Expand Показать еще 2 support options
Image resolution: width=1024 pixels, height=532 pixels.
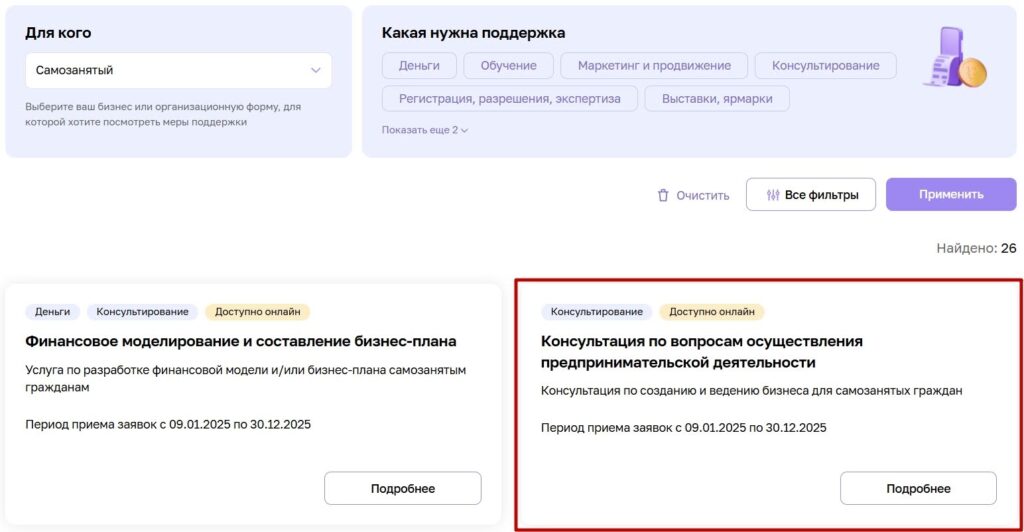425,130
